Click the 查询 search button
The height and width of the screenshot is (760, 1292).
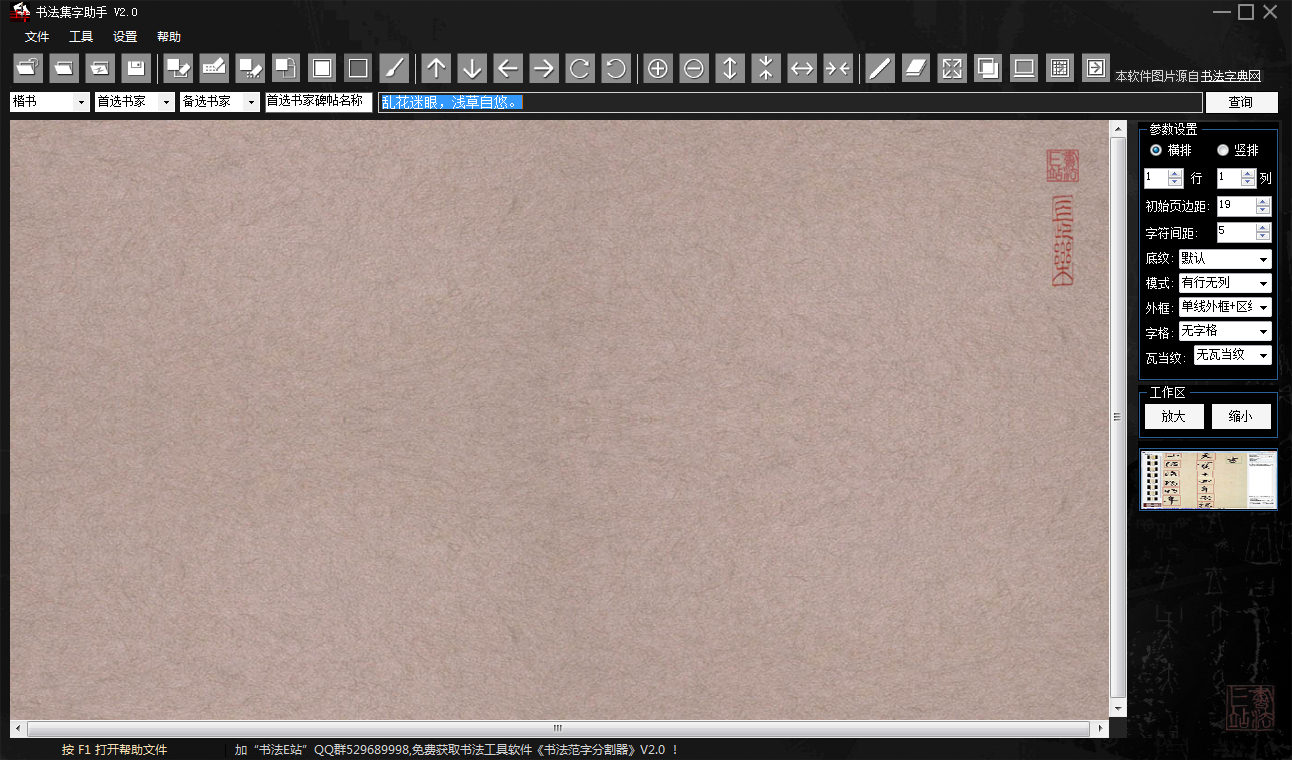1241,102
